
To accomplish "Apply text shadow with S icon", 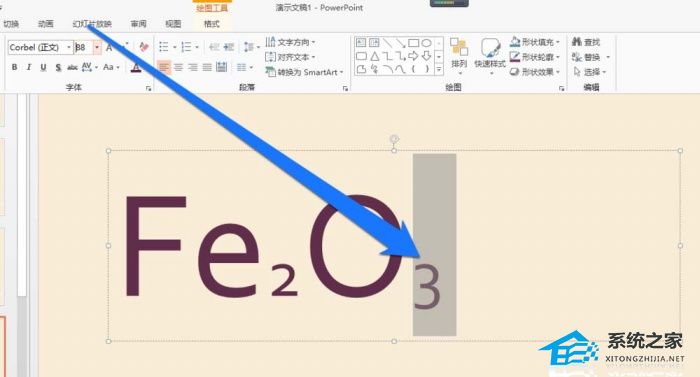I will pyautogui.click(x=58, y=67).
